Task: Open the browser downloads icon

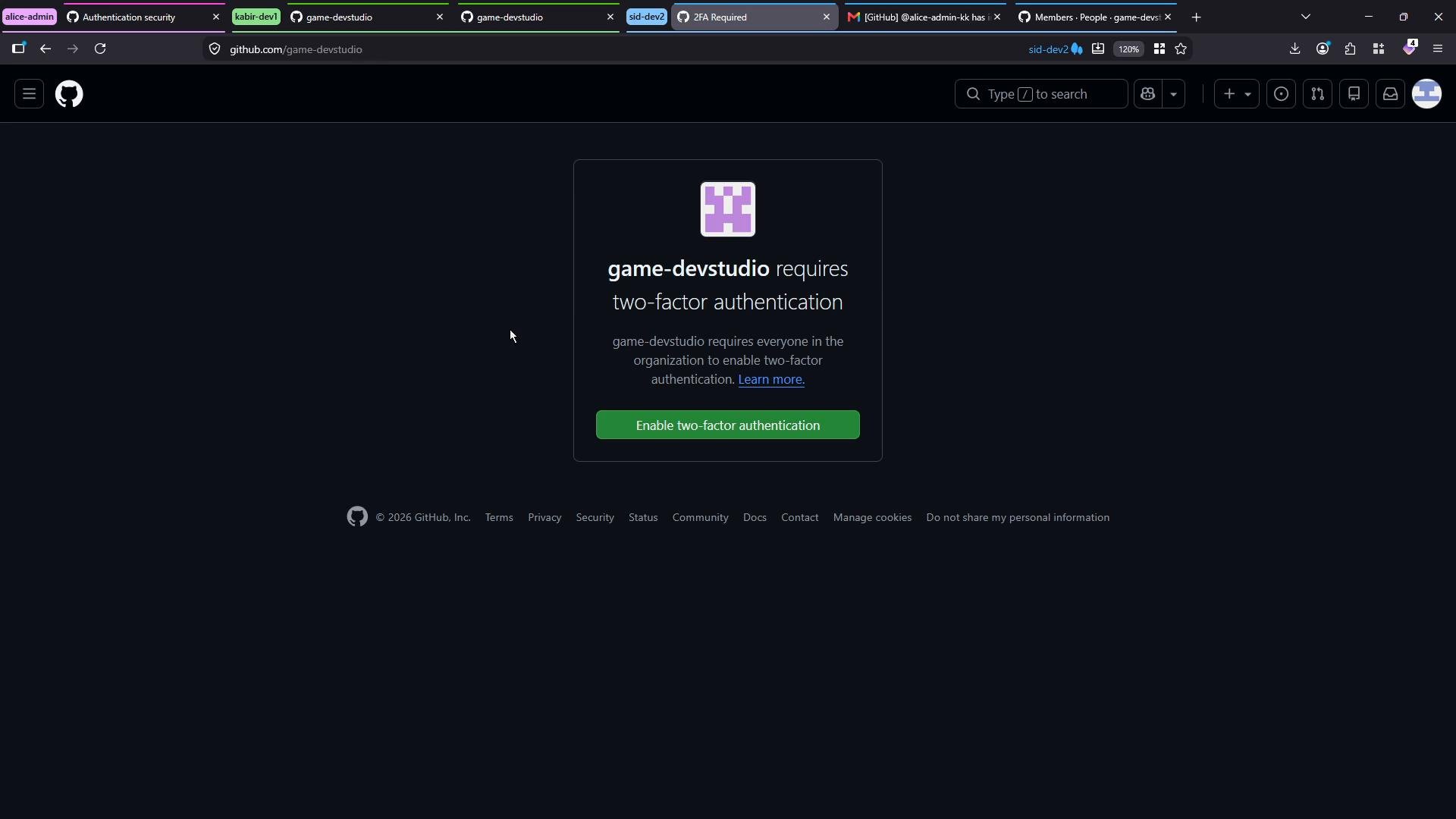Action: pos(1295,49)
